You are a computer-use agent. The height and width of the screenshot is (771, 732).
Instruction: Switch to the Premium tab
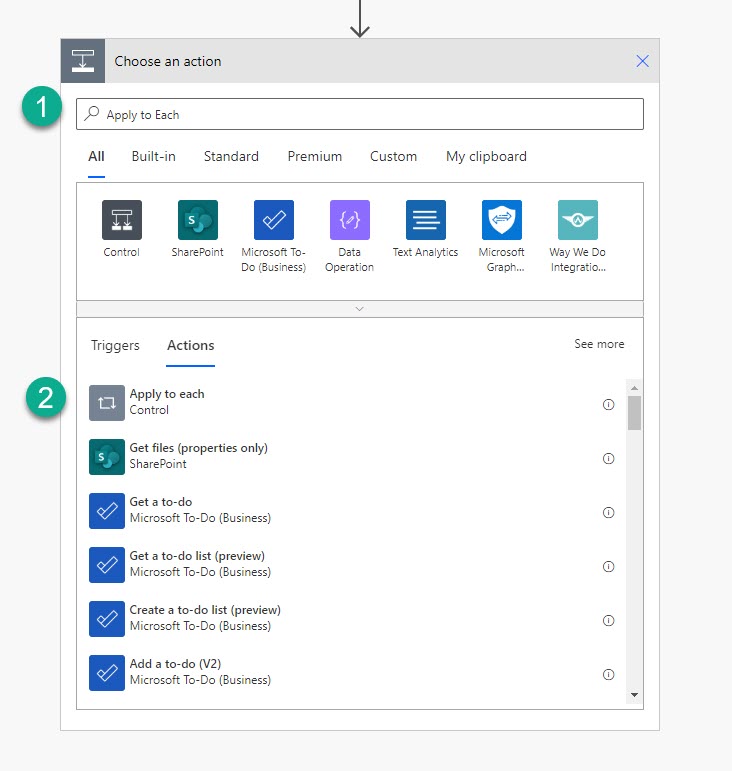pyautogui.click(x=315, y=157)
